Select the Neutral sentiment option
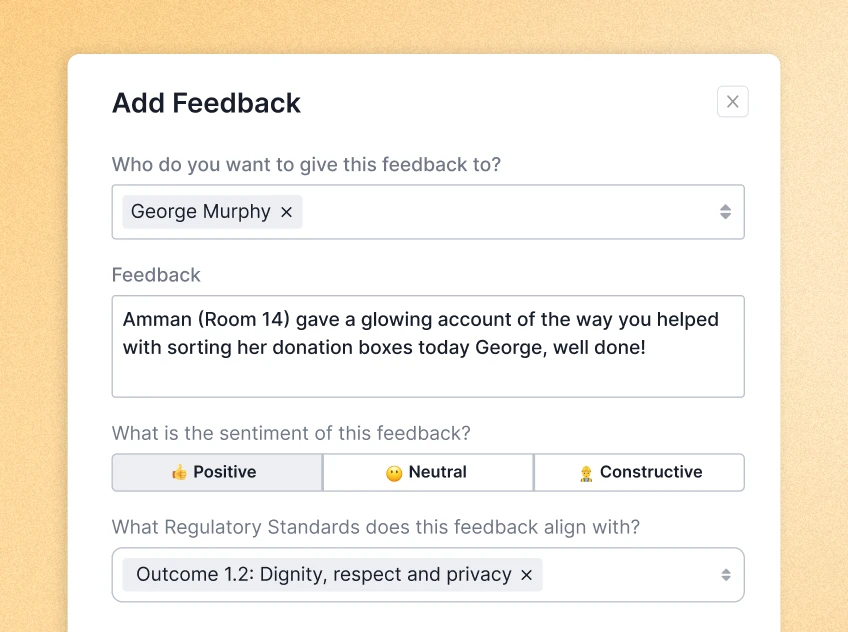Viewport: 848px width, 632px height. point(428,471)
